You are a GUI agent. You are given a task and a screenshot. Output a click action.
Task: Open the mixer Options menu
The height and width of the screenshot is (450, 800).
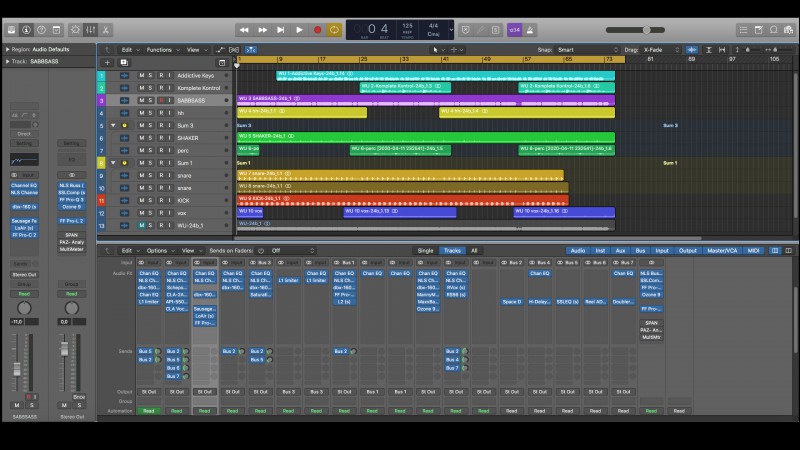pyautogui.click(x=159, y=251)
